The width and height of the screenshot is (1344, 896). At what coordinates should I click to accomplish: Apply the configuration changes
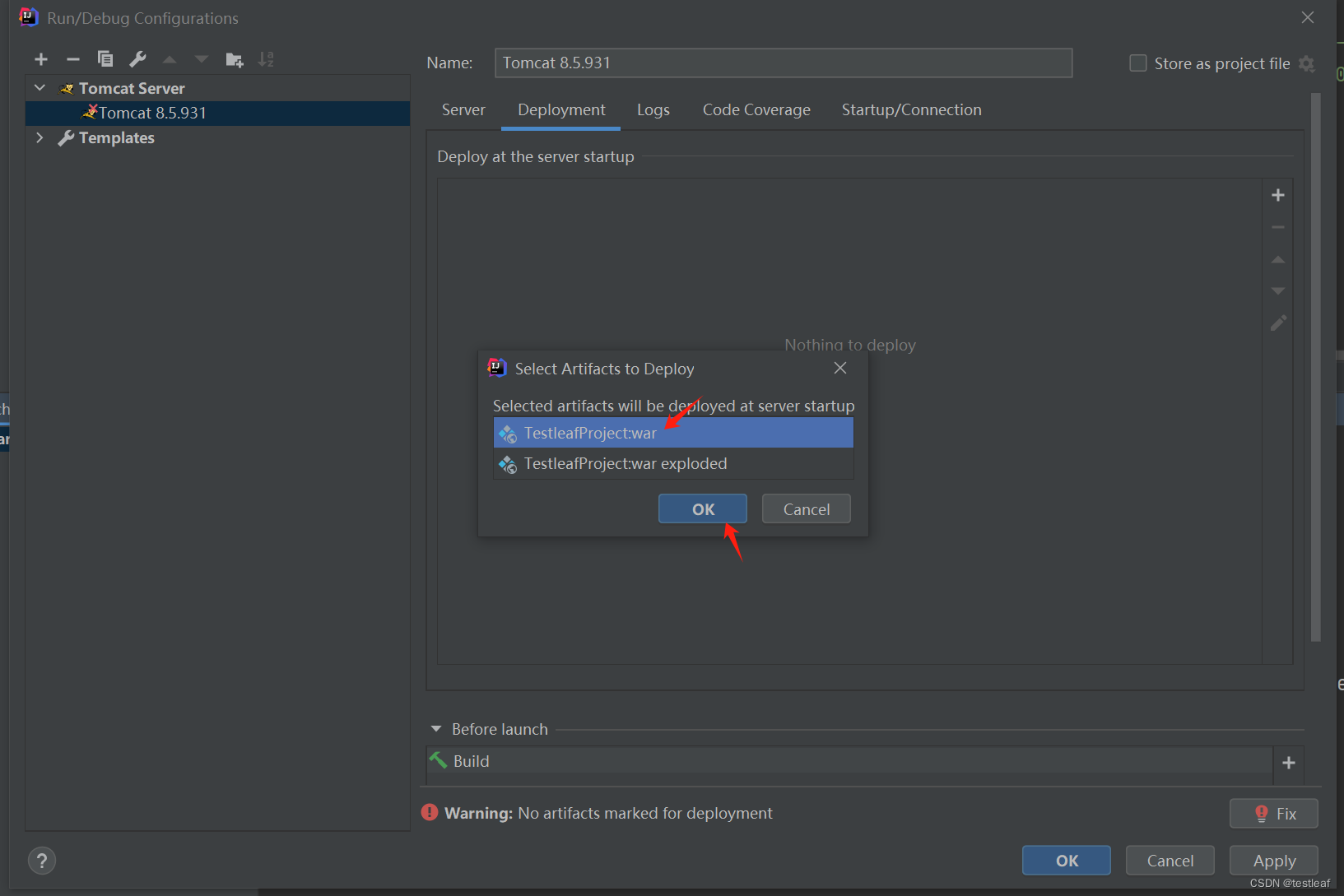[1274, 861]
